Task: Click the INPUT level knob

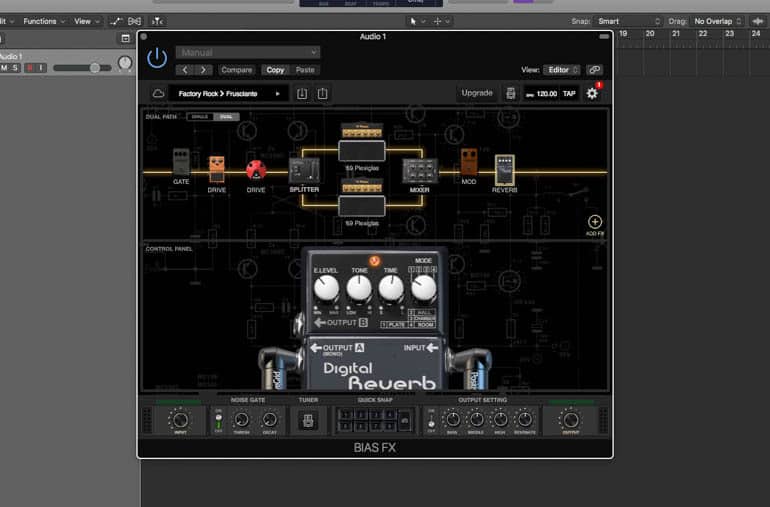Action: 180,420
